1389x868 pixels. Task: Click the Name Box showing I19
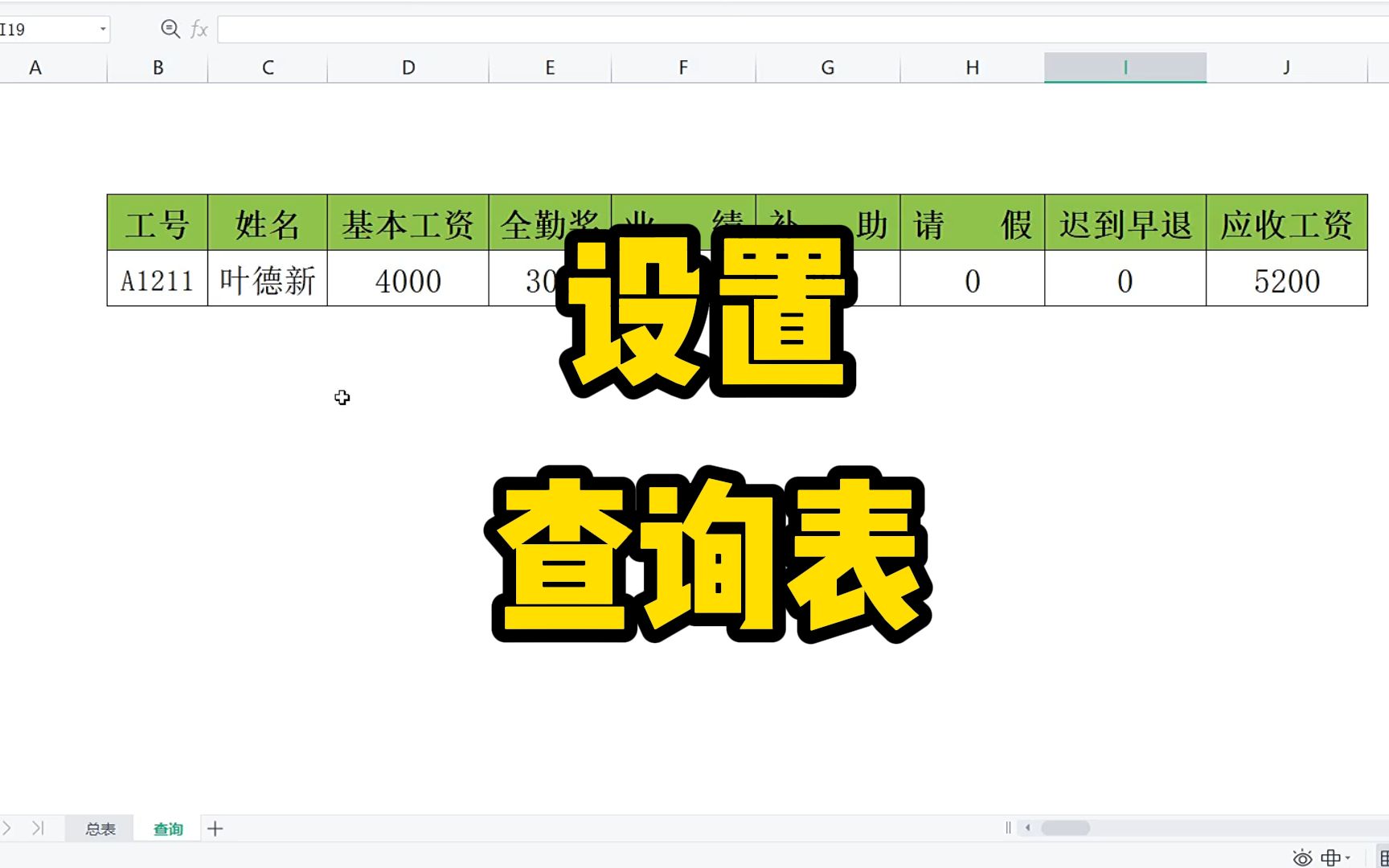pyautogui.click(x=48, y=30)
